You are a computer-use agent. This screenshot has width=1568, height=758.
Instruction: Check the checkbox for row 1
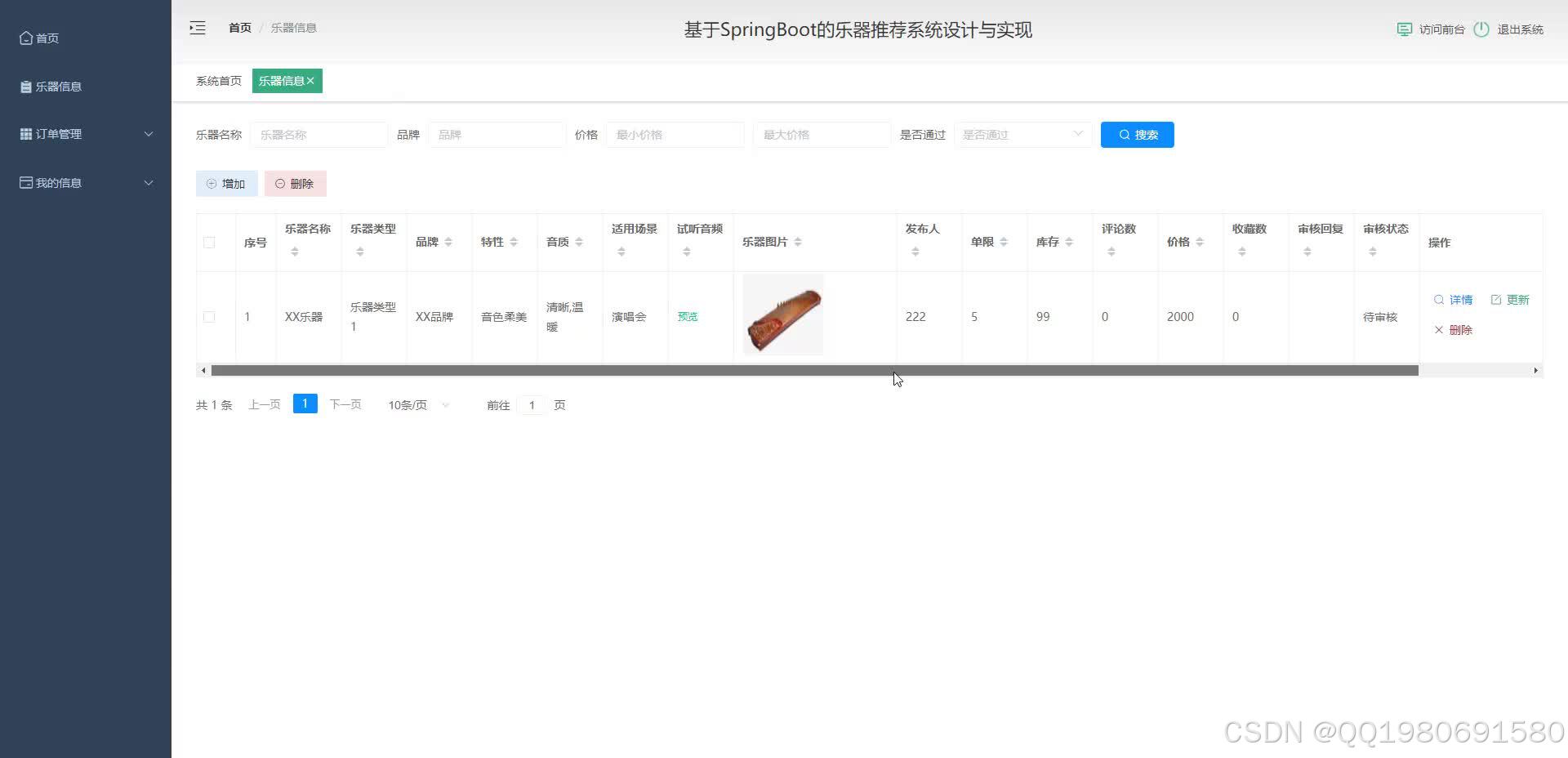[x=209, y=317]
